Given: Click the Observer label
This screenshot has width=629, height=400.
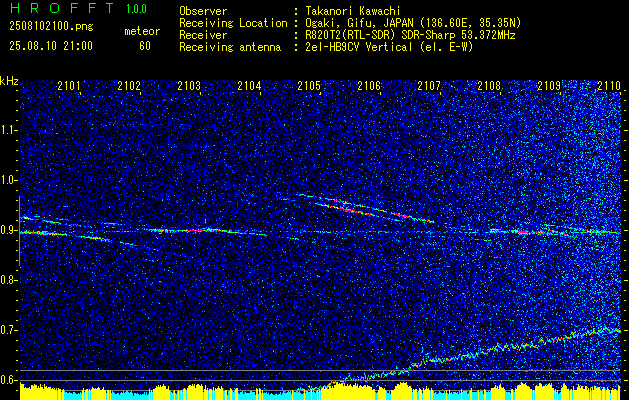Looking at the screenshot, I should pyautogui.click(x=203, y=11).
